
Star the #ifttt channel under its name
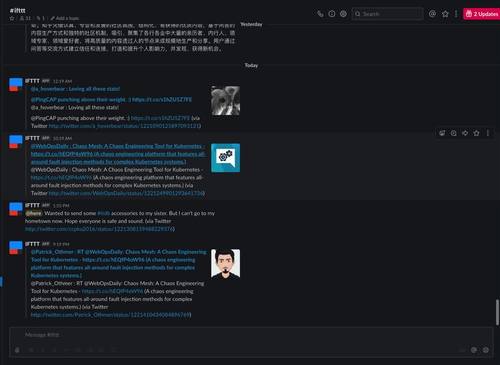12,18
